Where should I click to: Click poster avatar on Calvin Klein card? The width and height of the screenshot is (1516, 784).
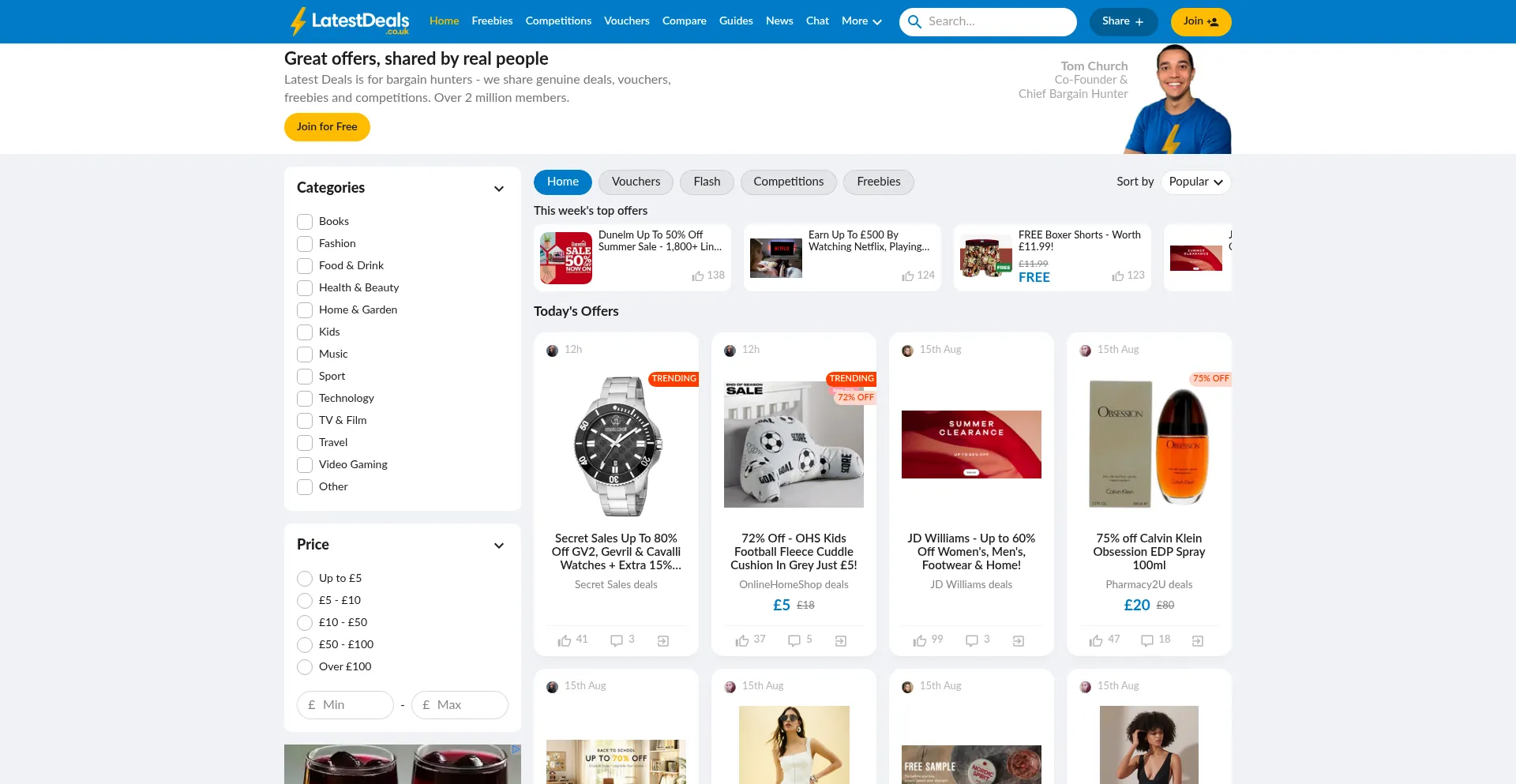tap(1086, 351)
